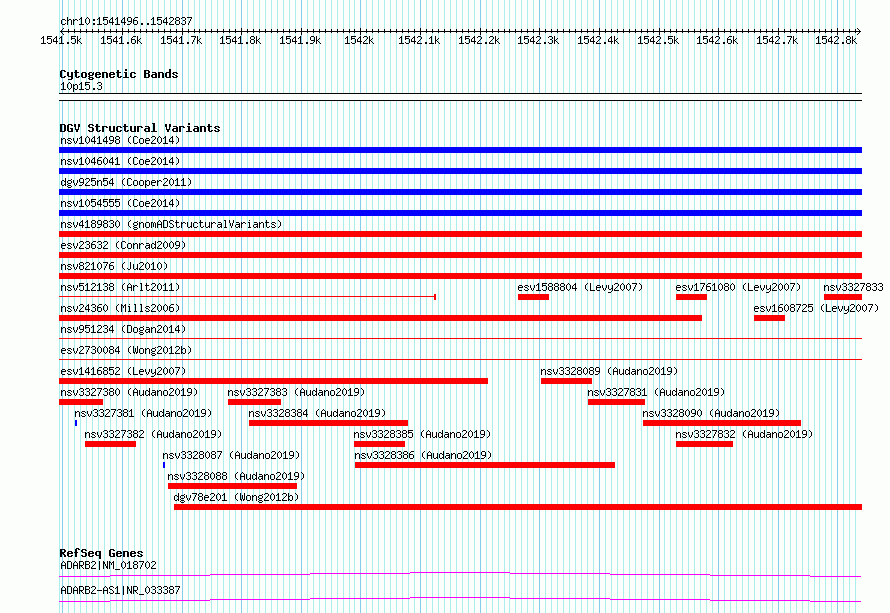Click nsv3328088 (Audano2019) label
The width and height of the screenshot is (890, 613).
click(x=236, y=476)
